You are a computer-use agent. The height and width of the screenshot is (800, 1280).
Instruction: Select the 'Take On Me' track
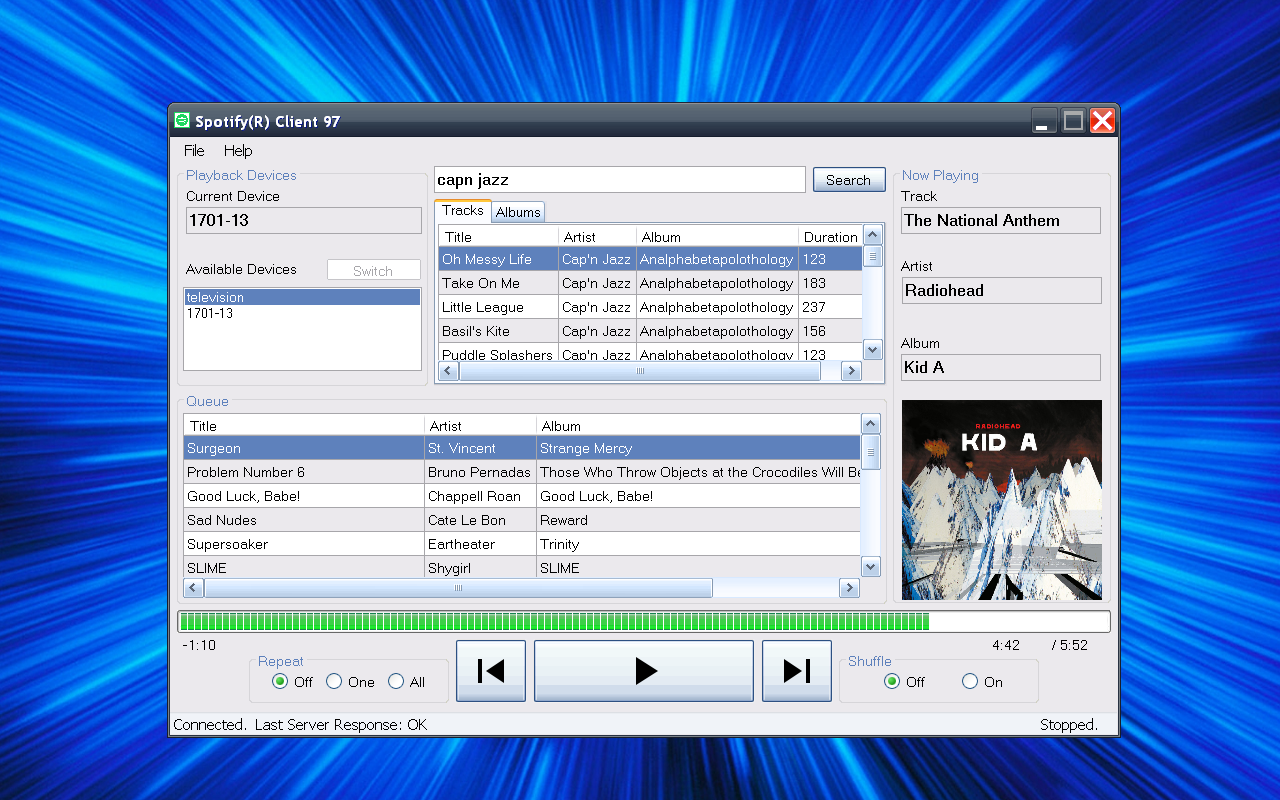pos(650,283)
